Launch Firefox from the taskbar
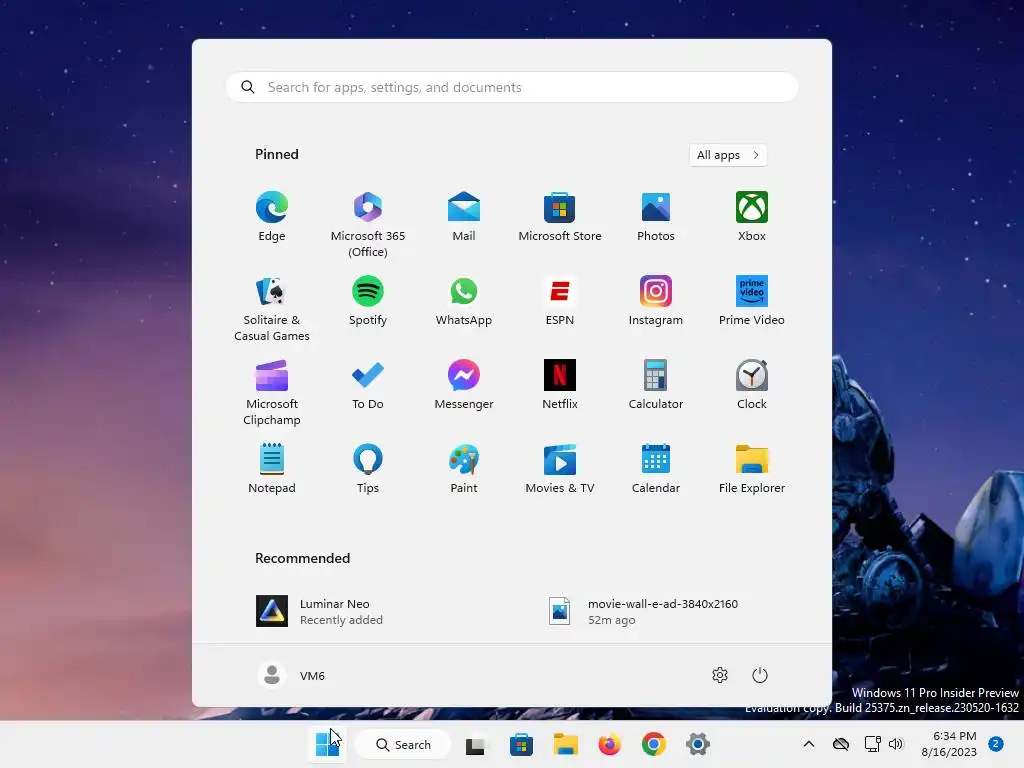 click(610, 744)
